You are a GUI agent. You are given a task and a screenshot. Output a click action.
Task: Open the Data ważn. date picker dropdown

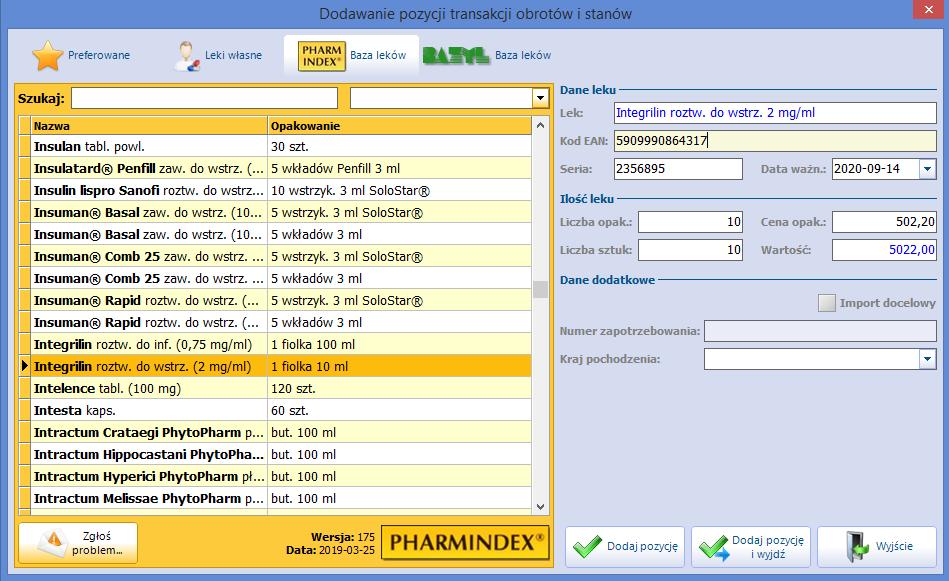[928, 169]
